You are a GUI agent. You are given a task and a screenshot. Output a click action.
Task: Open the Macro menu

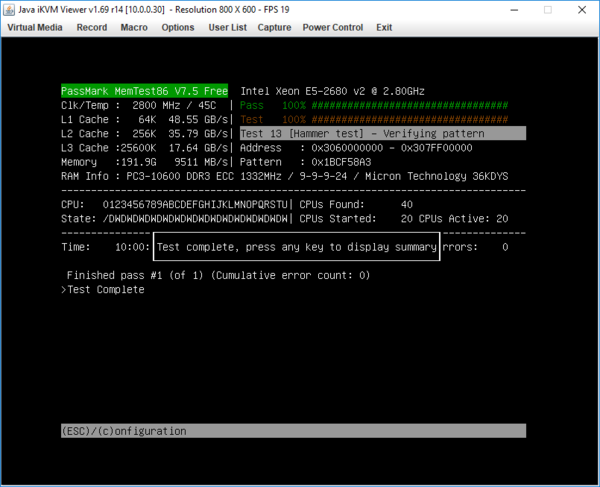pos(134,28)
